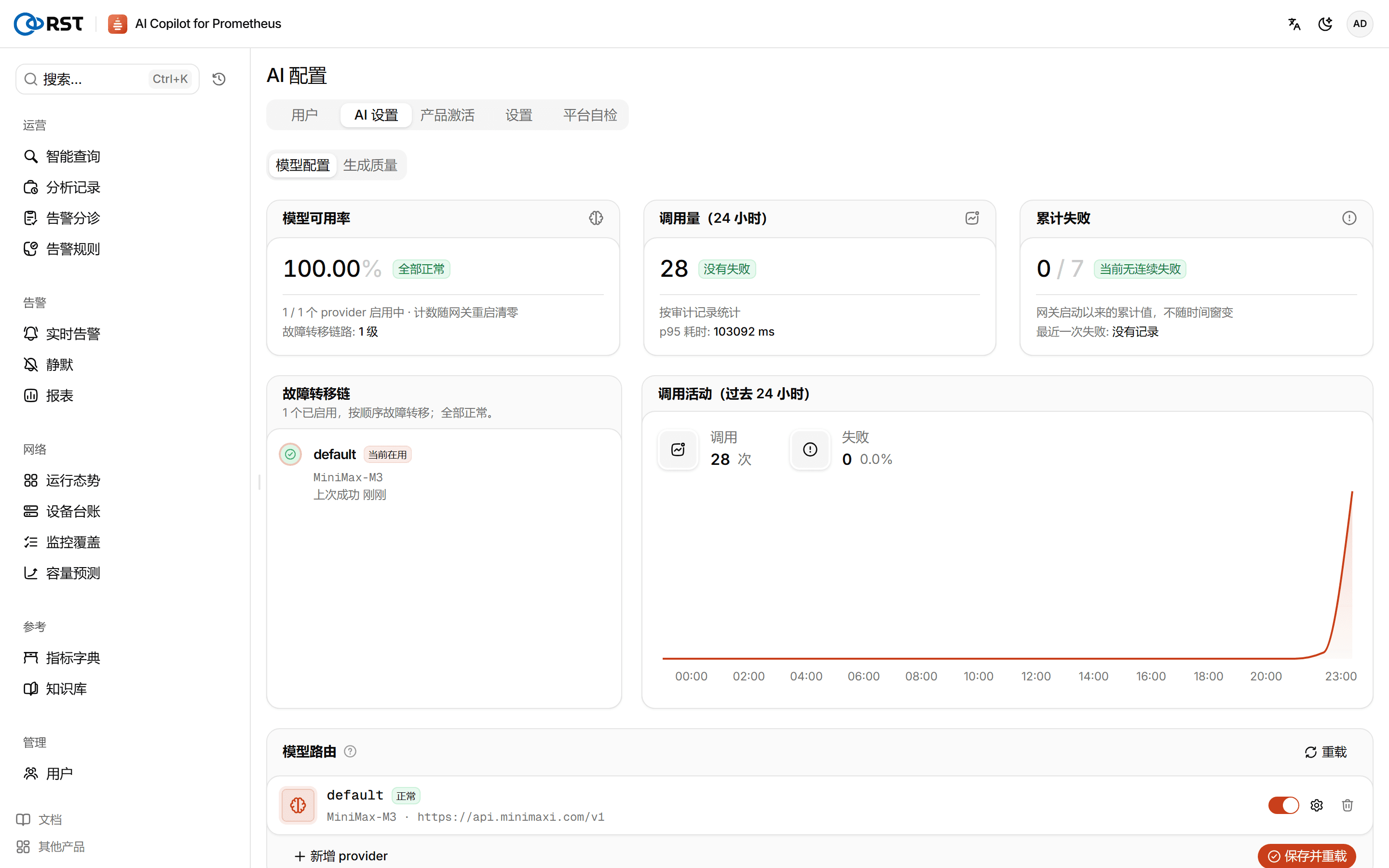Click 保存并重载 button
Viewport: 1389px width, 868px height.
[x=1307, y=856]
